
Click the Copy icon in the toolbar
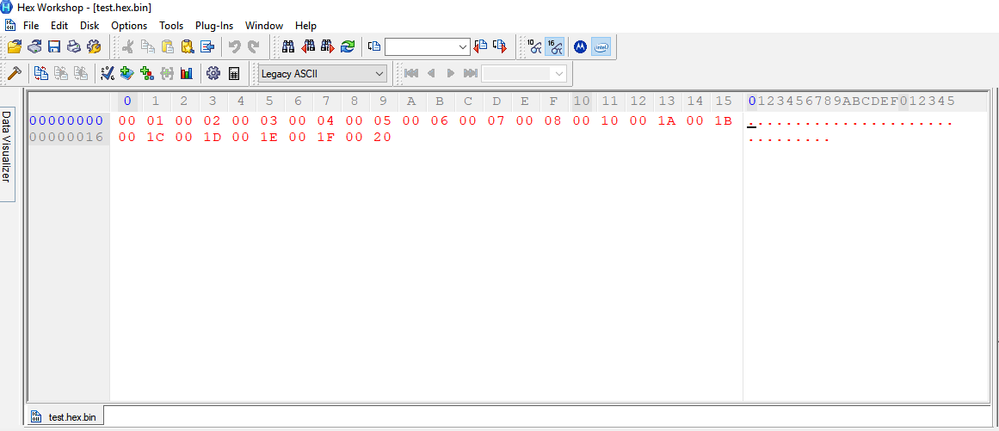click(148, 47)
